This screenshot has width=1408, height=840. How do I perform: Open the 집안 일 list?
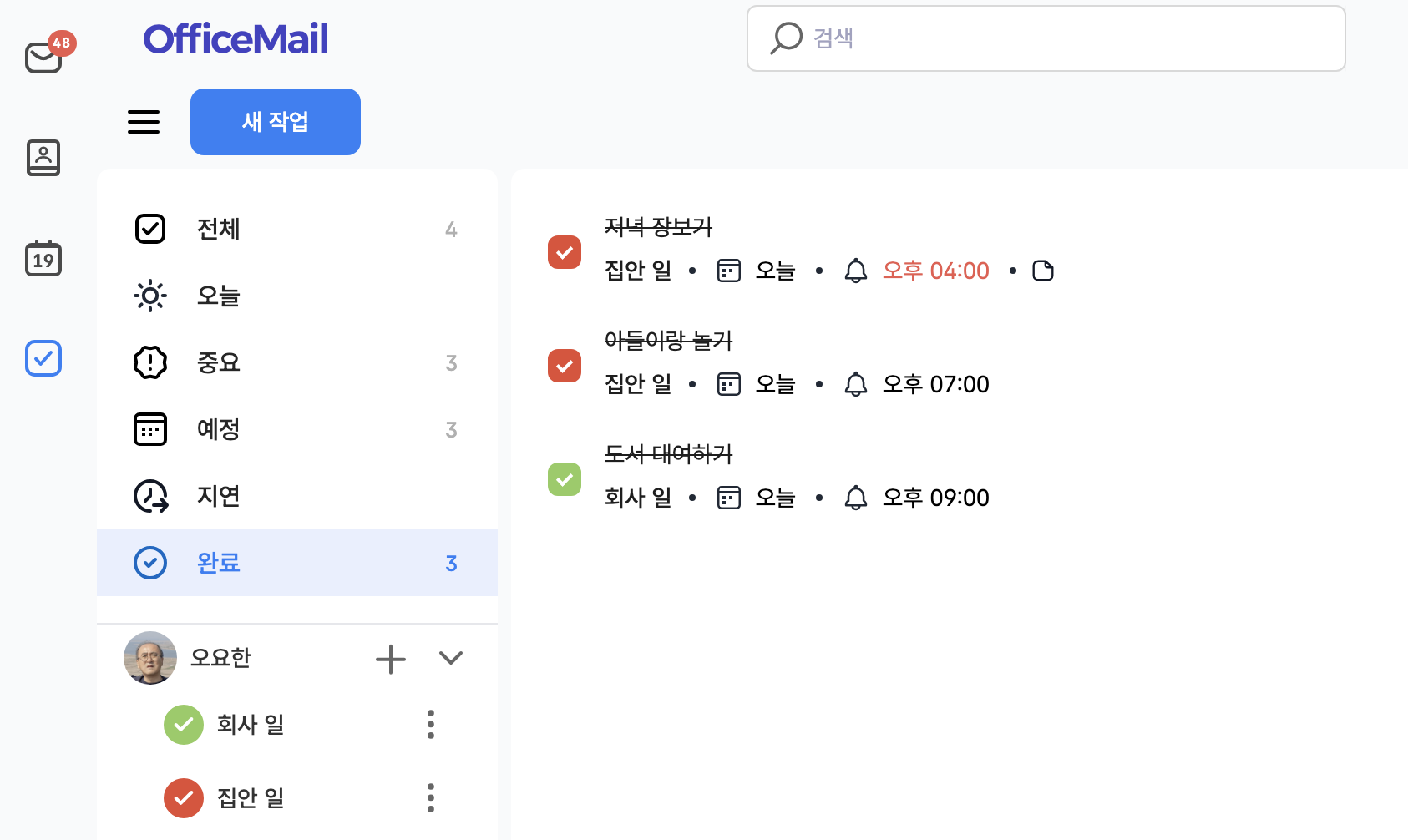click(x=251, y=798)
